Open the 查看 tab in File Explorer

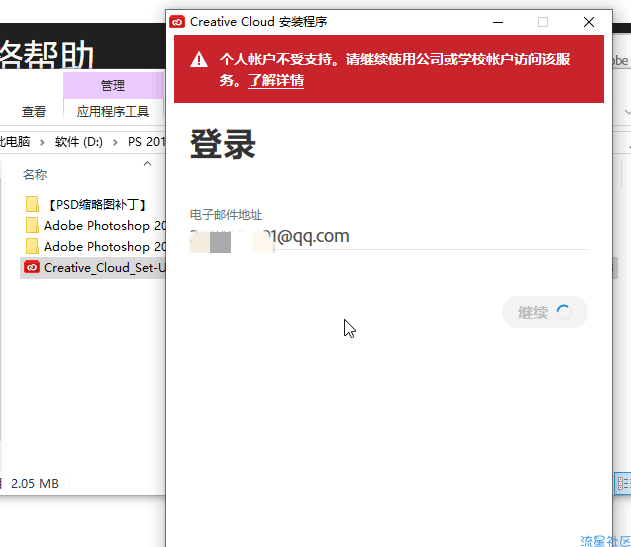pyautogui.click(x=34, y=111)
